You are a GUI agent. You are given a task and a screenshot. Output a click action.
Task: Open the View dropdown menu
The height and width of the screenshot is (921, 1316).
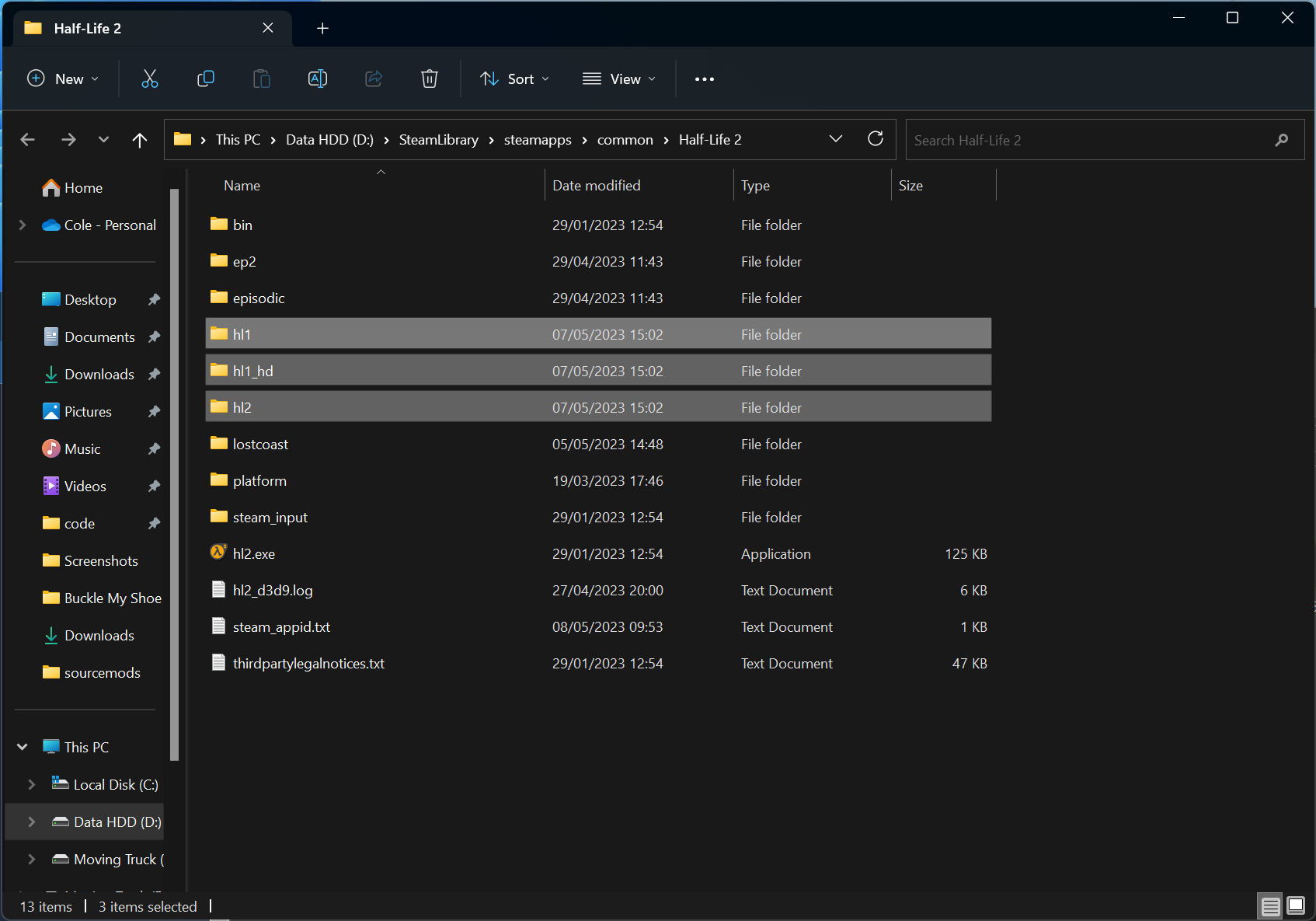pyautogui.click(x=619, y=79)
